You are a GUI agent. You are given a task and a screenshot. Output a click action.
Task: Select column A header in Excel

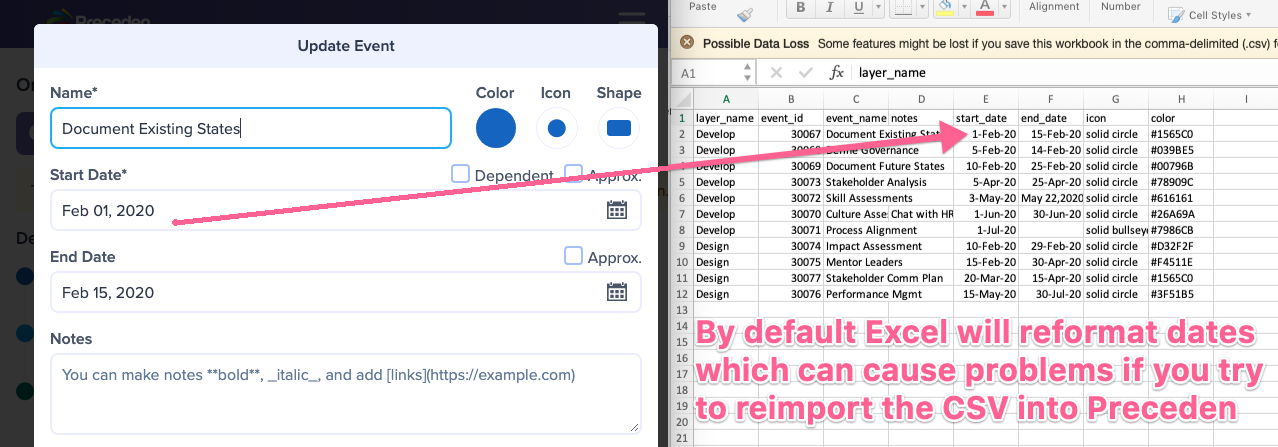[x=726, y=99]
